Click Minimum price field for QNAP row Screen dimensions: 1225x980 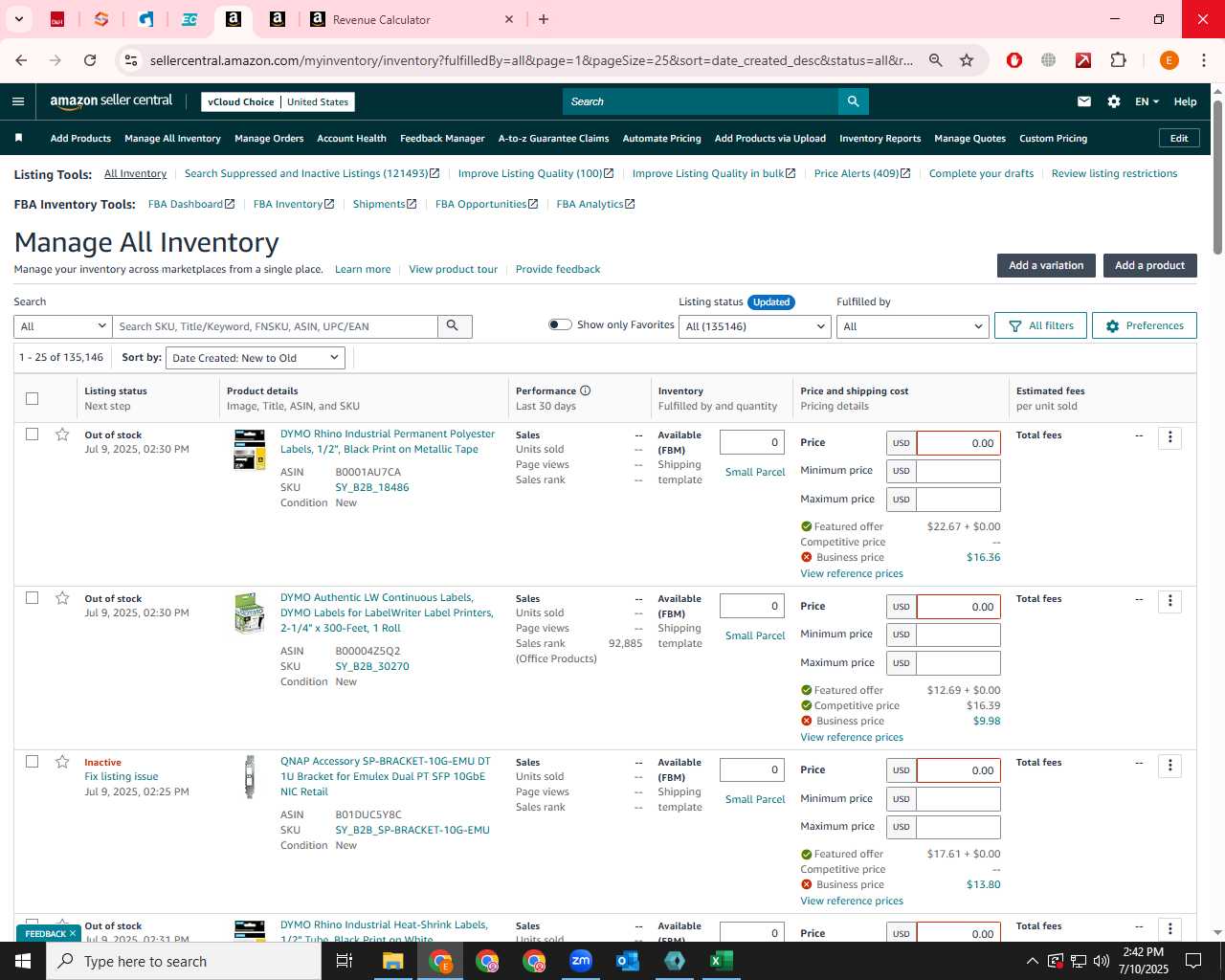pyautogui.click(x=958, y=798)
